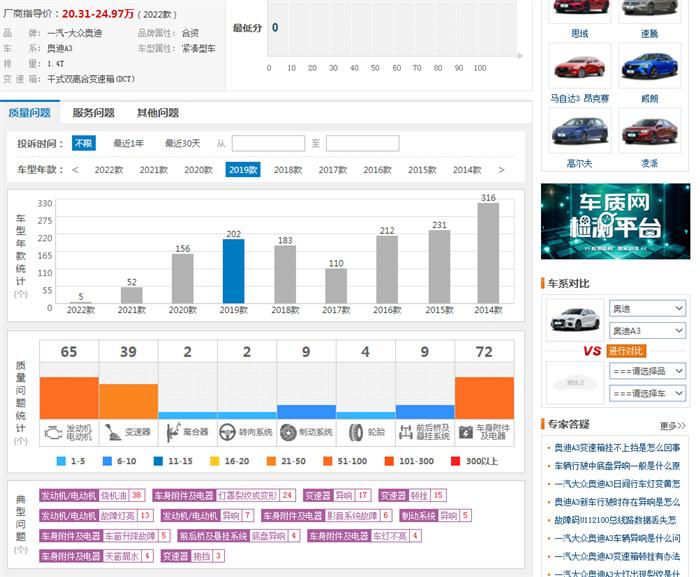The image size is (700, 577).
Task: Choose the 2015款 model year filter
Action: coord(422,170)
